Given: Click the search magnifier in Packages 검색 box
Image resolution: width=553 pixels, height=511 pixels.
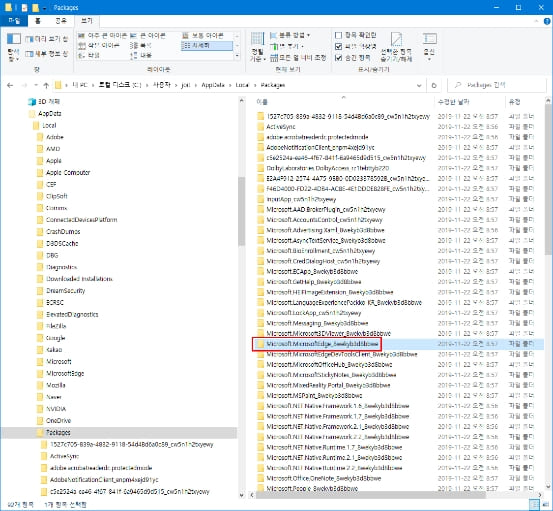Looking at the screenshot, I should 458,85.
